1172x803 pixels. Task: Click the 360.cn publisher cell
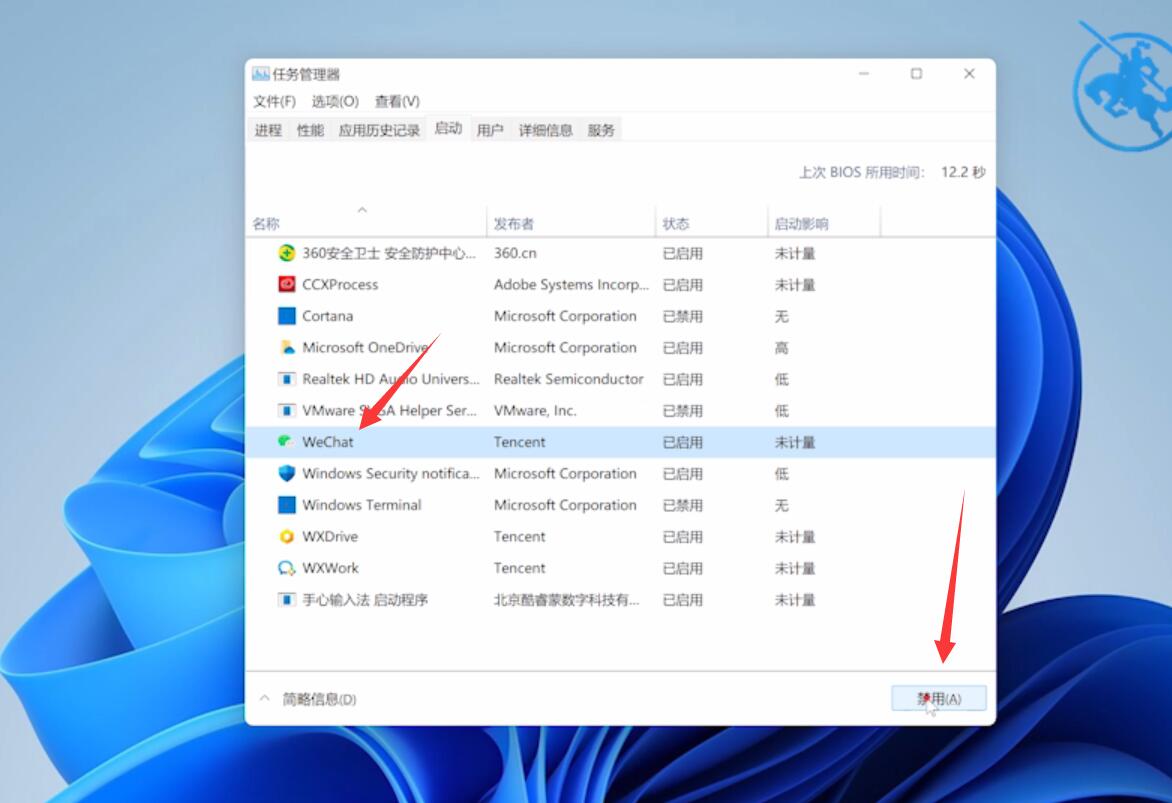pyautogui.click(x=515, y=253)
